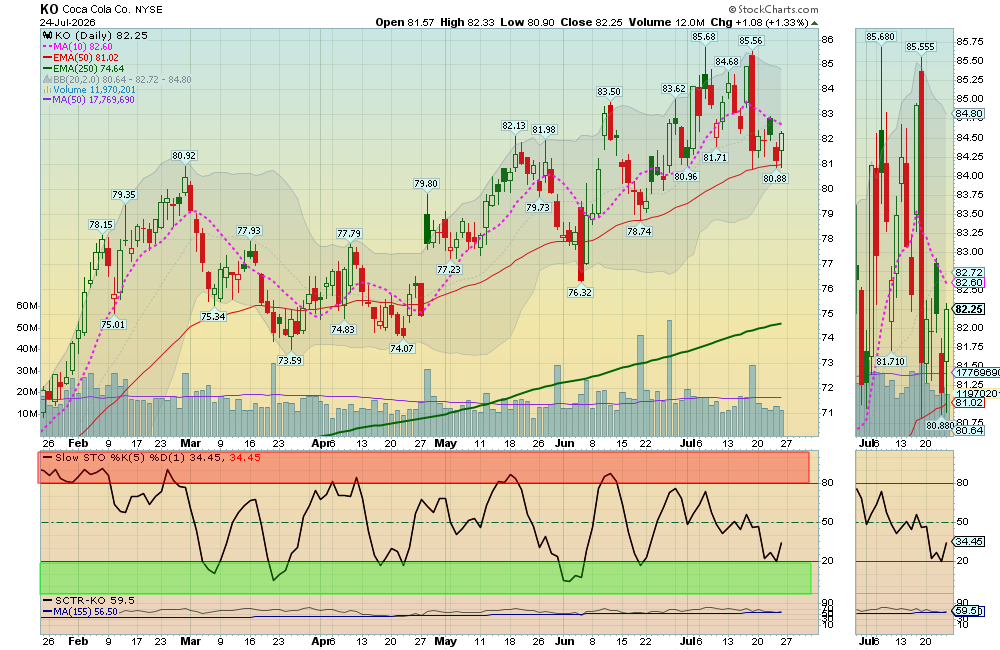Viewport: 1000px width, 650px height.
Task: Click the boxed '84.80' upper band tag on right axis
Action: pos(969,114)
